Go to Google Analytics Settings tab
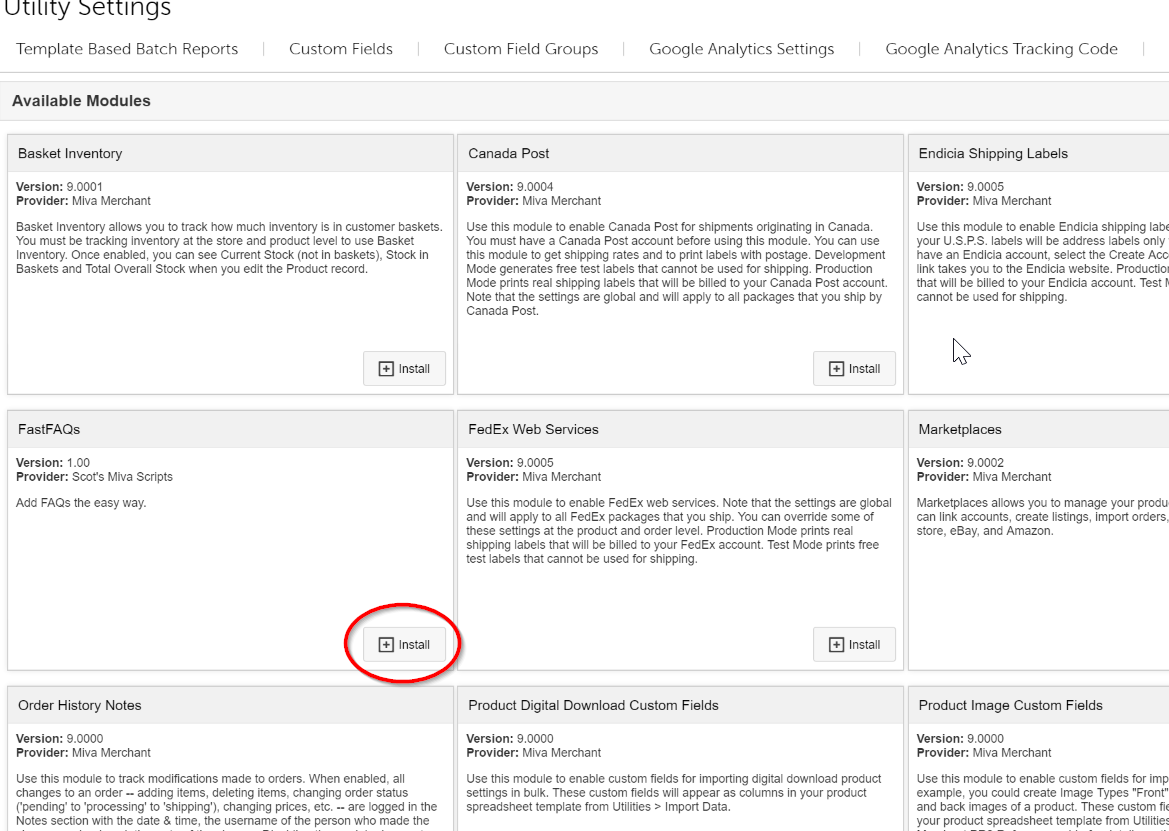This screenshot has width=1169, height=831. [x=741, y=49]
